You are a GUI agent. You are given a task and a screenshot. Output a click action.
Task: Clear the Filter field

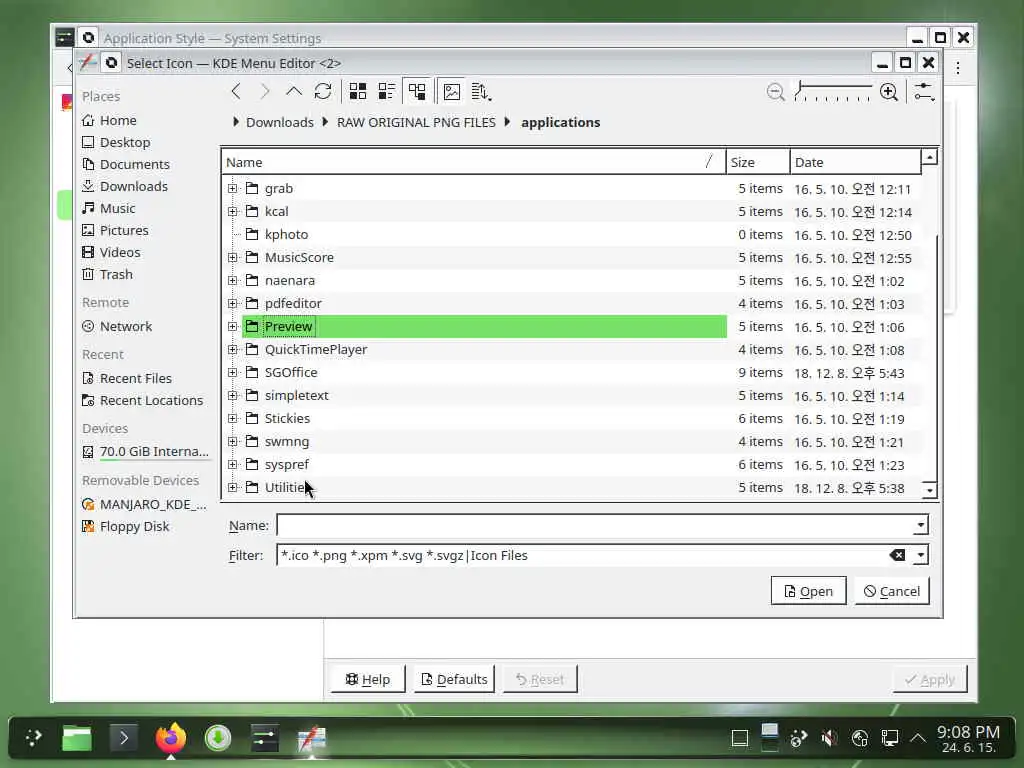897,555
